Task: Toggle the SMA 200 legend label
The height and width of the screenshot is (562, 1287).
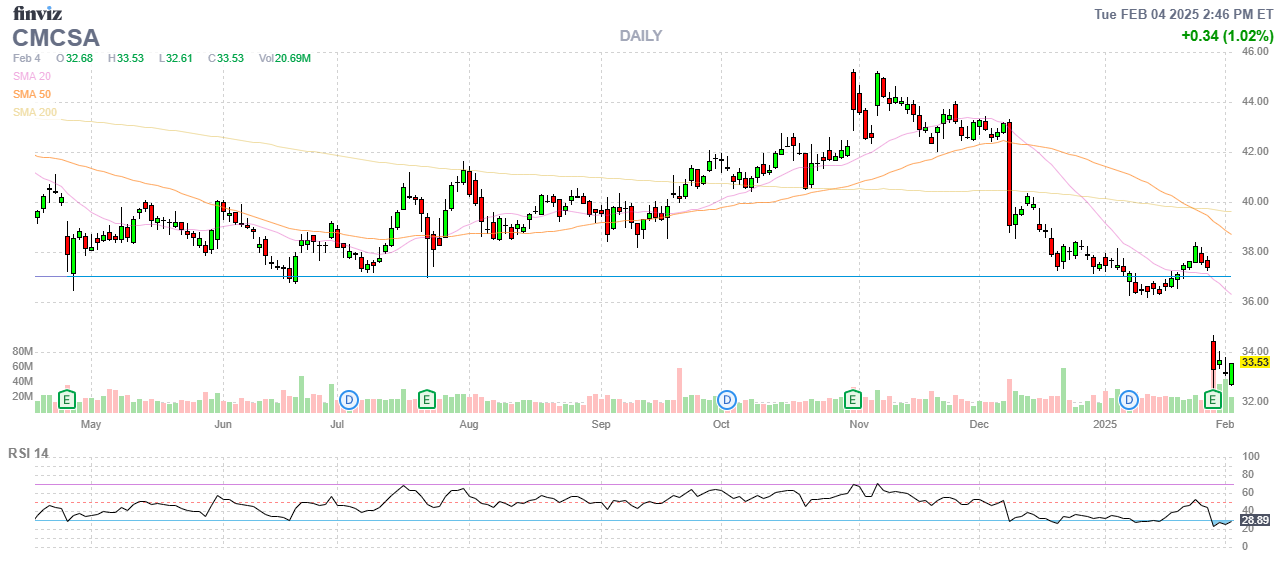Action: click(35, 112)
